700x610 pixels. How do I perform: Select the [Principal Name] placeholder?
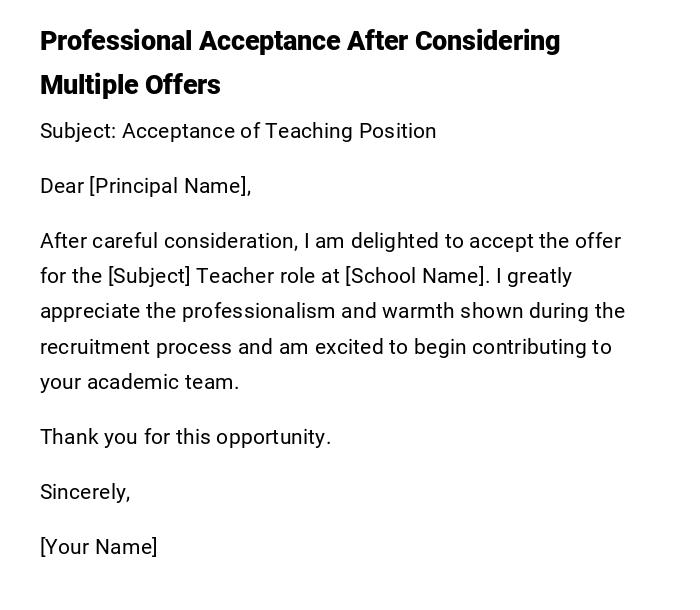[x=169, y=186]
